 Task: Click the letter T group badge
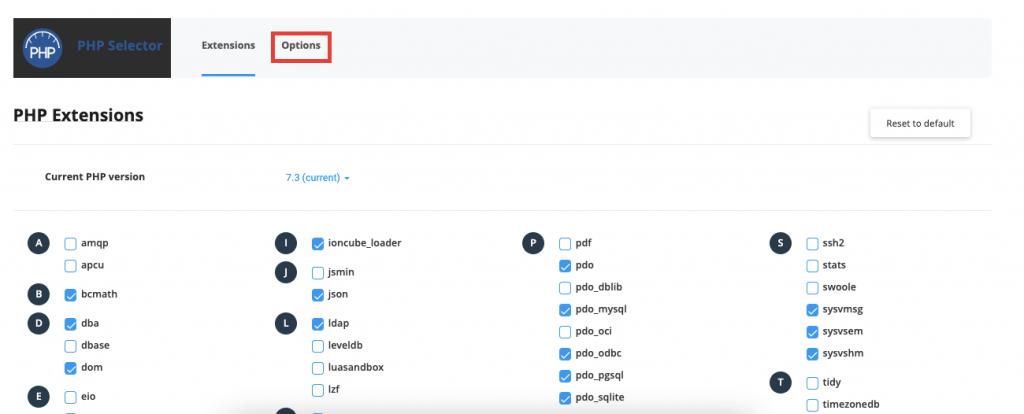781,382
